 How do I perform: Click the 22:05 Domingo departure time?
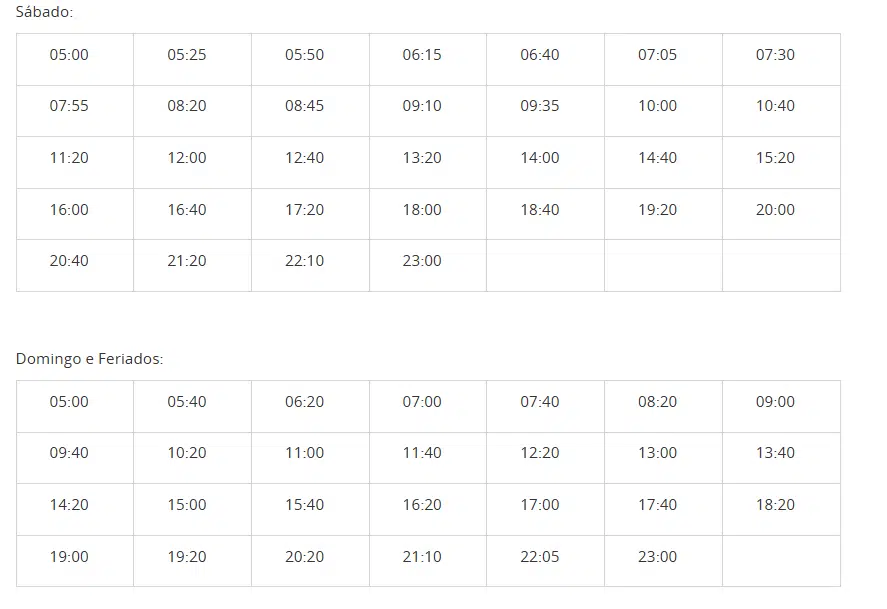point(540,557)
